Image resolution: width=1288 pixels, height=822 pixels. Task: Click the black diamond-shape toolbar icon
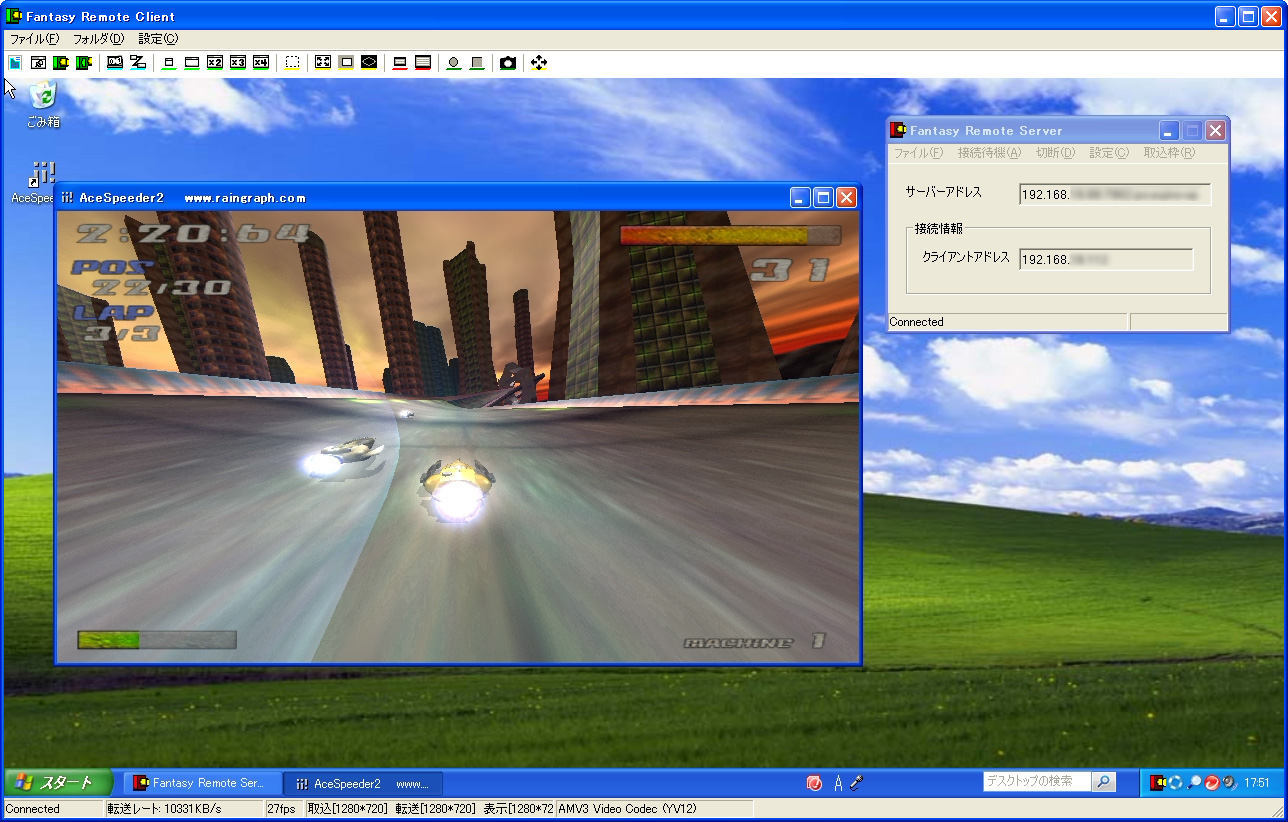coord(369,63)
